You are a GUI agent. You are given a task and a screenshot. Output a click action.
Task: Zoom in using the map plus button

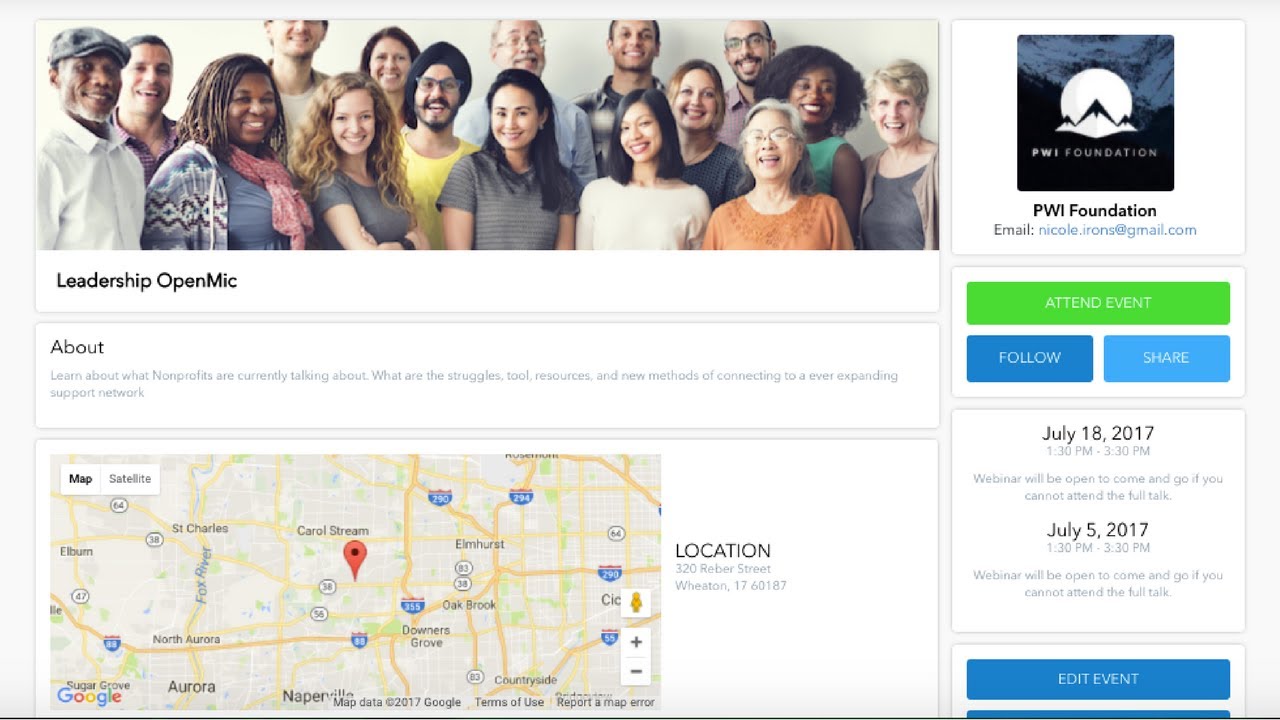pyautogui.click(x=635, y=642)
